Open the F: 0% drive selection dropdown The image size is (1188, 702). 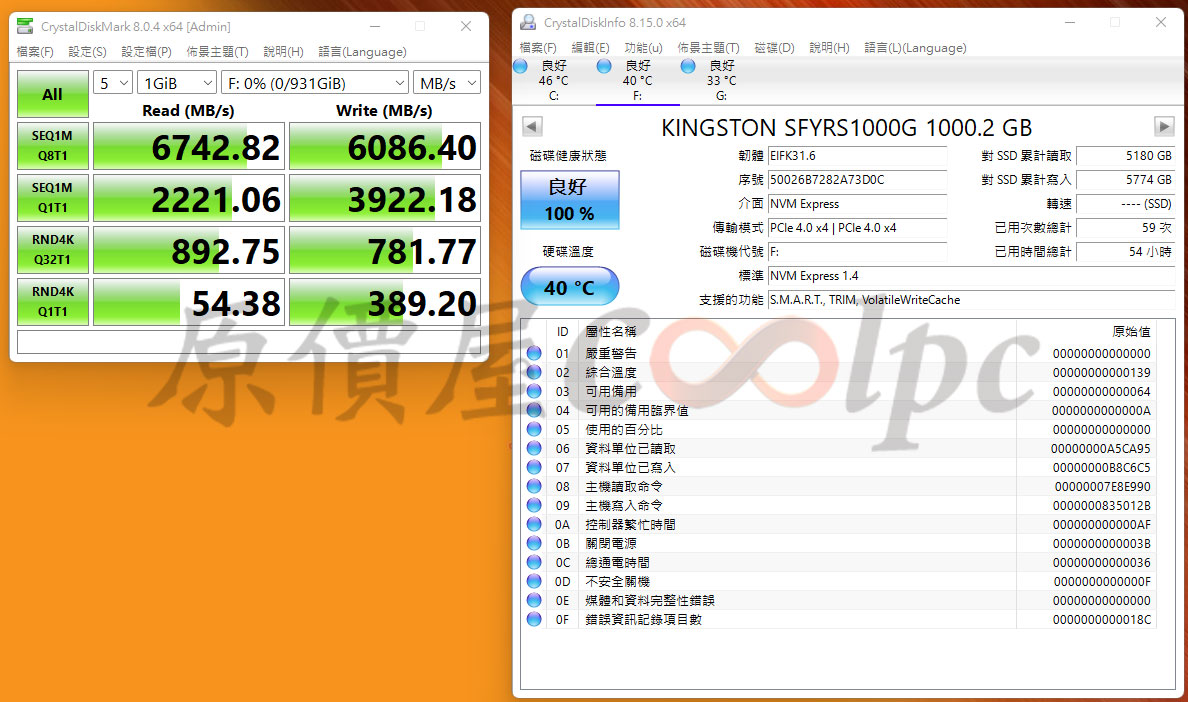coord(315,83)
